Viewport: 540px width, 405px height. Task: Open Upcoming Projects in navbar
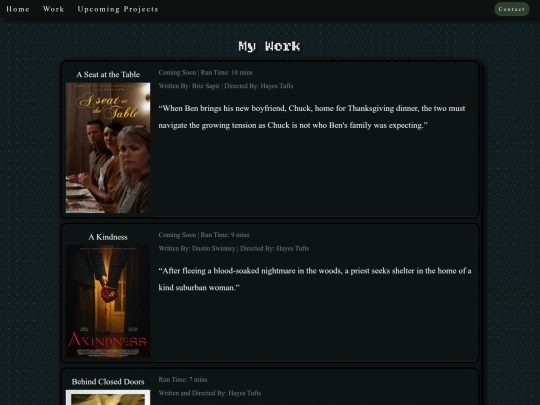[x=118, y=9]
